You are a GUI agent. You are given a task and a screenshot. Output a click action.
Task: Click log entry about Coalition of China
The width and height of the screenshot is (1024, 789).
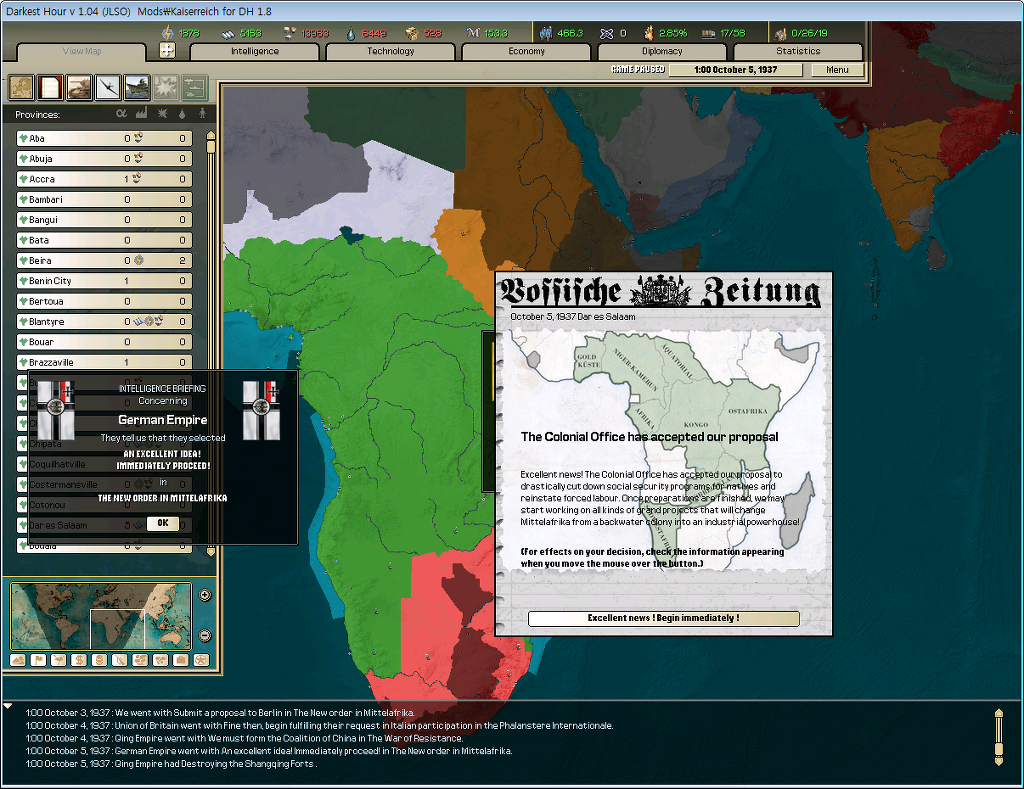pos(244,738)
